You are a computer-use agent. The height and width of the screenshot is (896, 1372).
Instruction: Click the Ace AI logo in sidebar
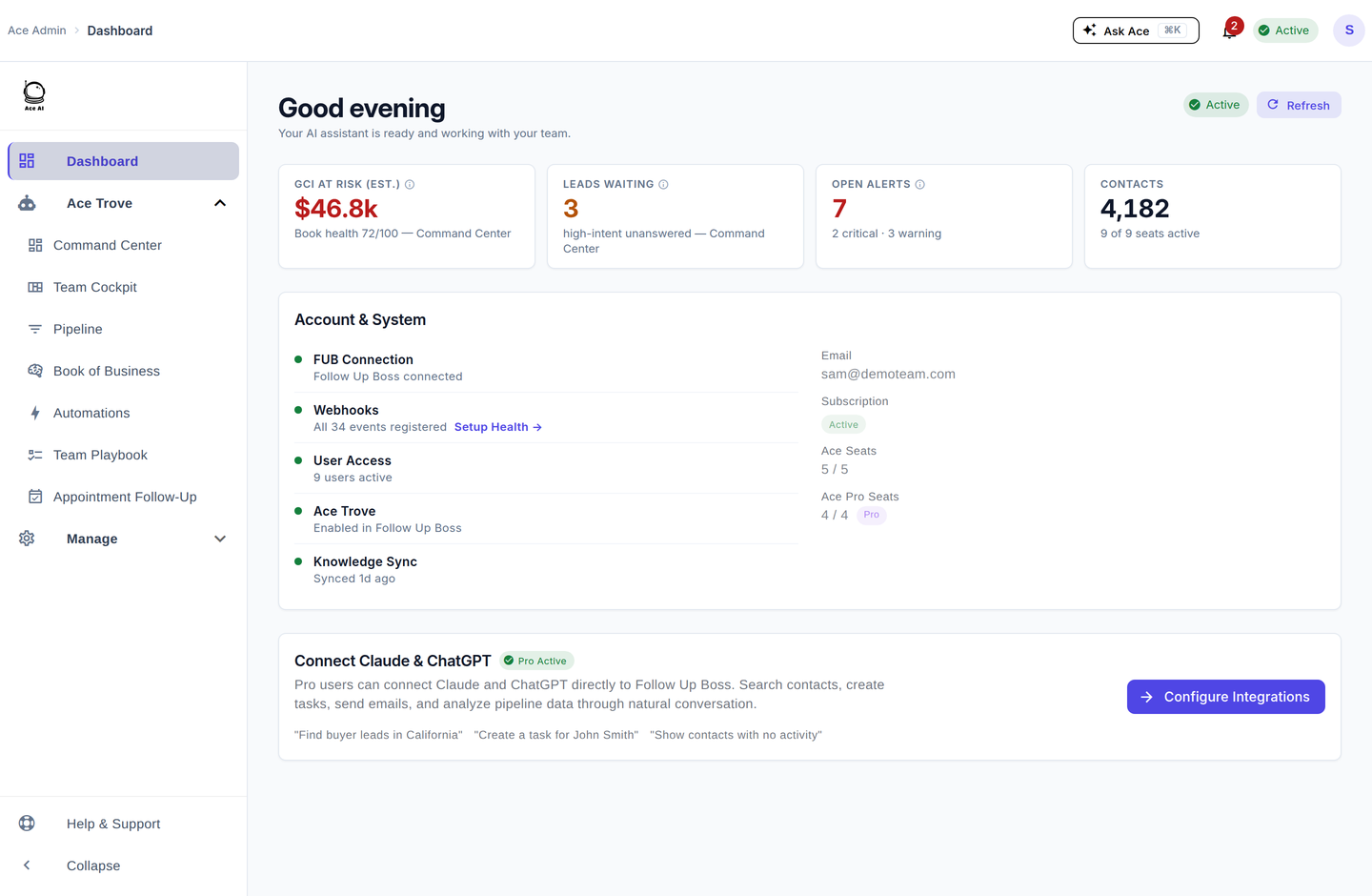click(x=34, y=95)
